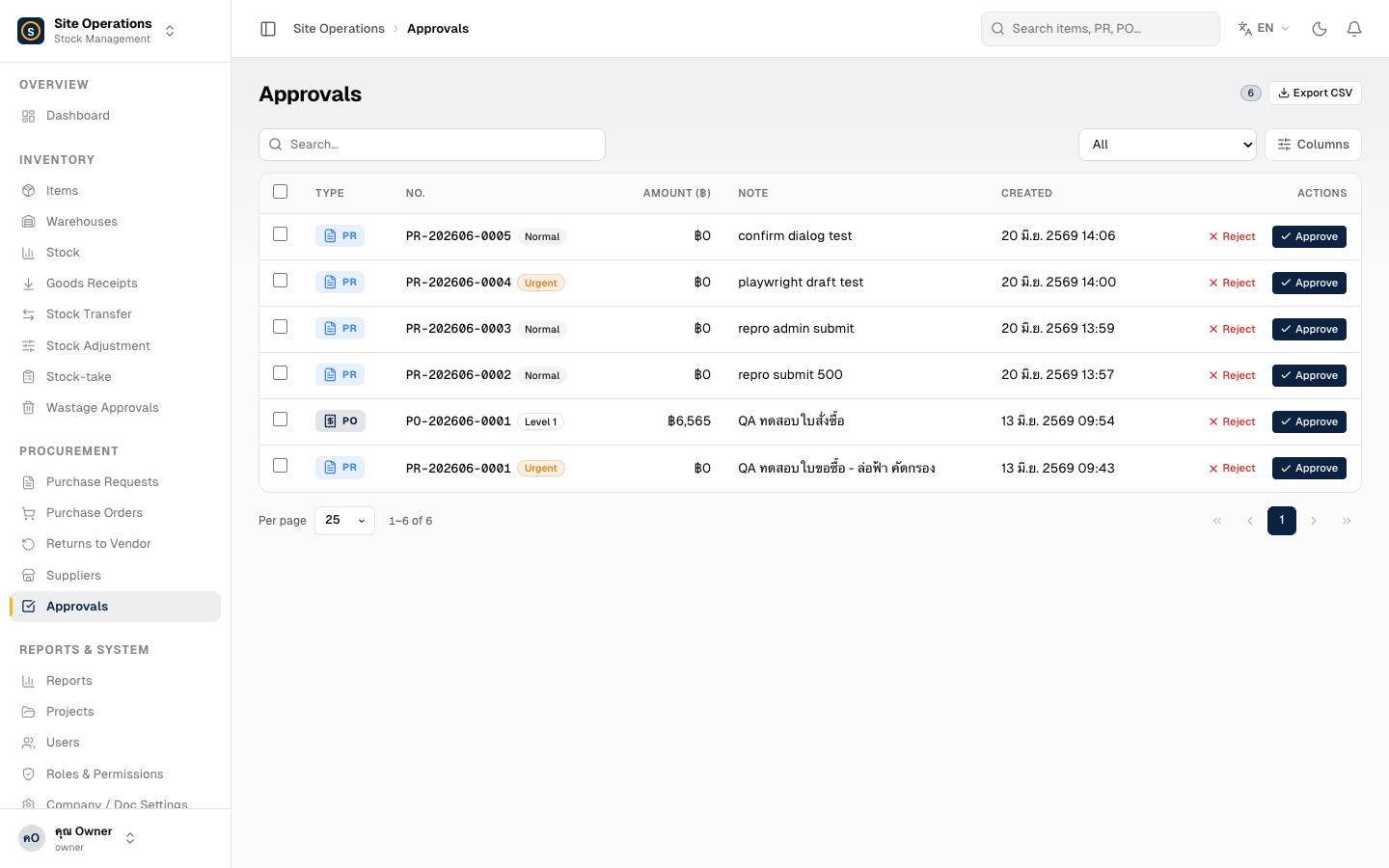
Task: Click the Stock Adjustment sliders icon
Action: (29, 346)
